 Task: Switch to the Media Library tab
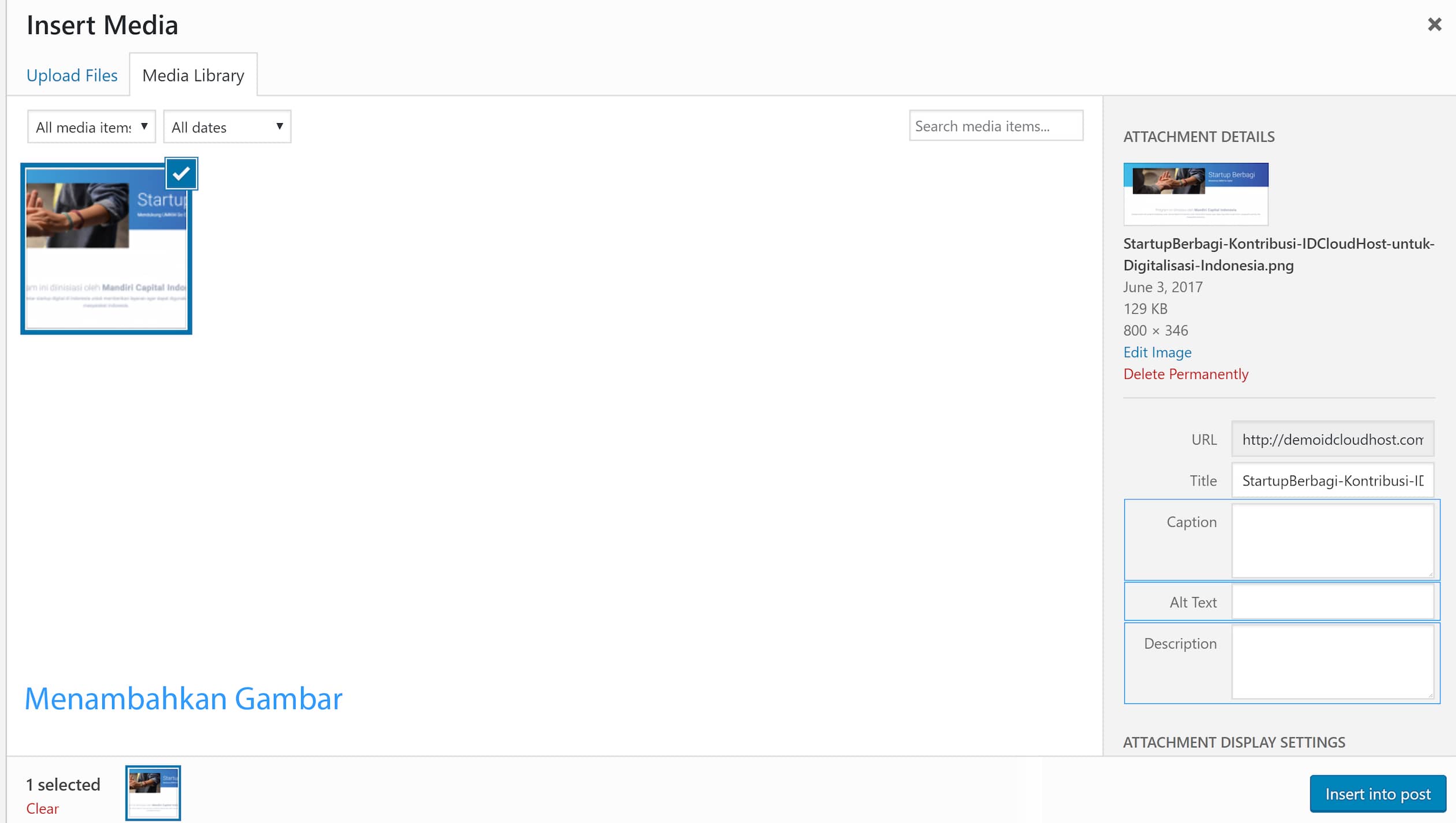click(x=193, y=75)
